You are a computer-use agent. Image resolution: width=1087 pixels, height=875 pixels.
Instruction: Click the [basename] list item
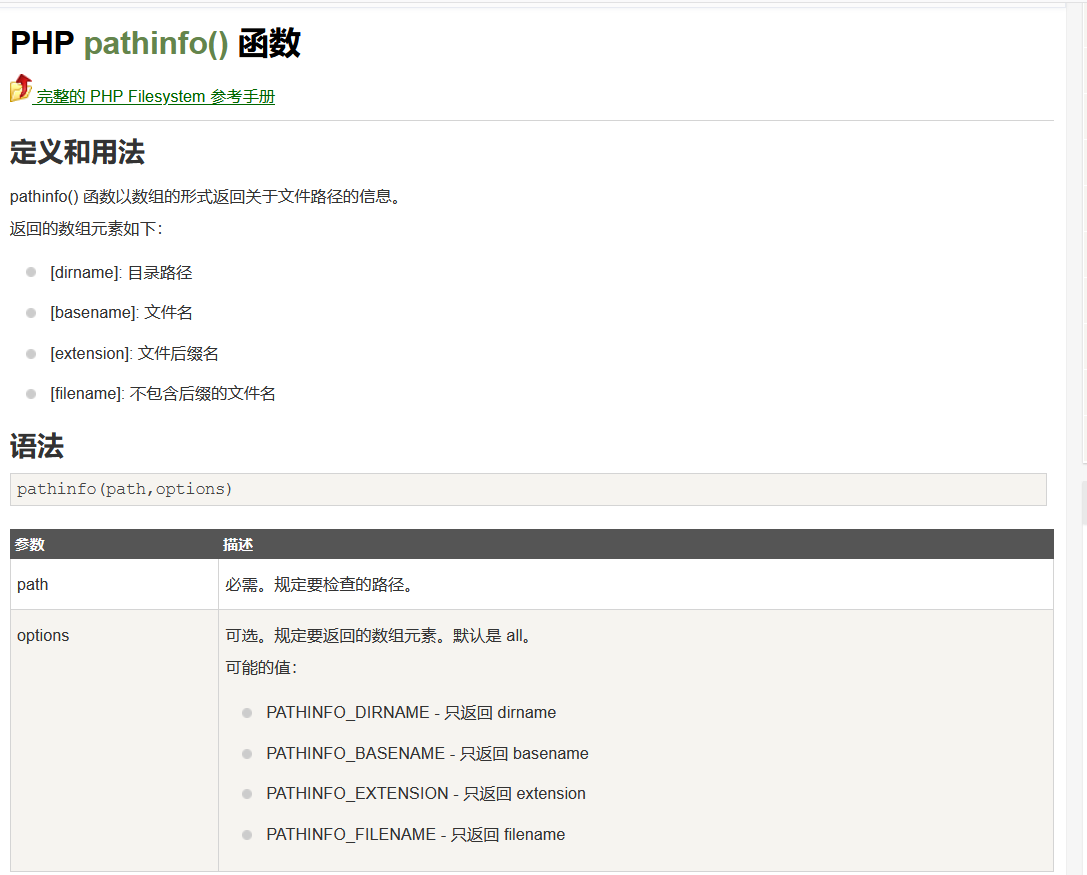click(x=121, y=313)
